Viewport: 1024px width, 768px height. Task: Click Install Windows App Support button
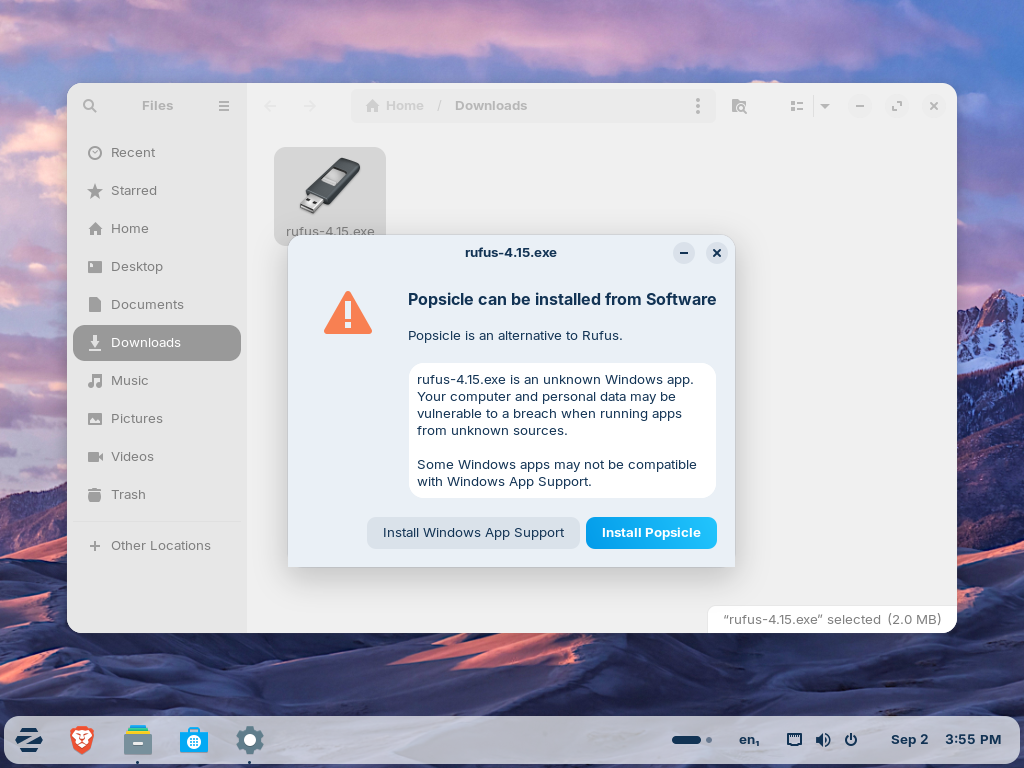click(x=473, y=533)
